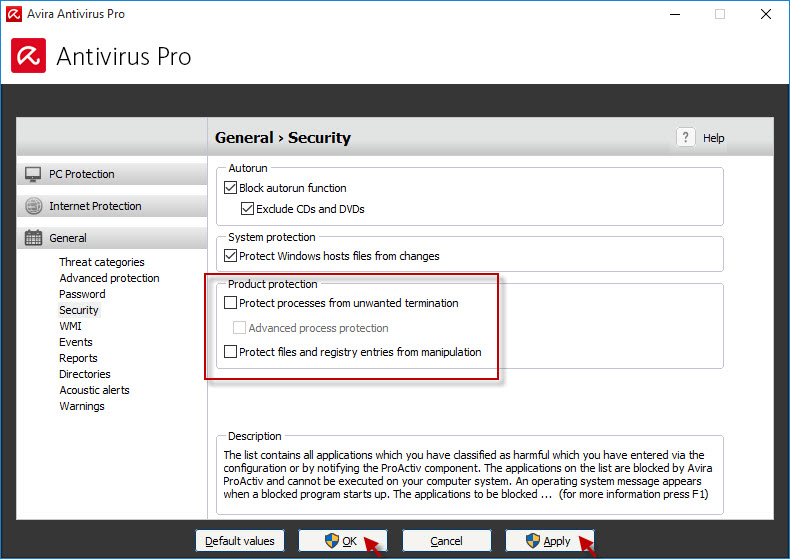Click the Product protection group label
This screenshot has height=559, width=790.
[x=273, y=284]
